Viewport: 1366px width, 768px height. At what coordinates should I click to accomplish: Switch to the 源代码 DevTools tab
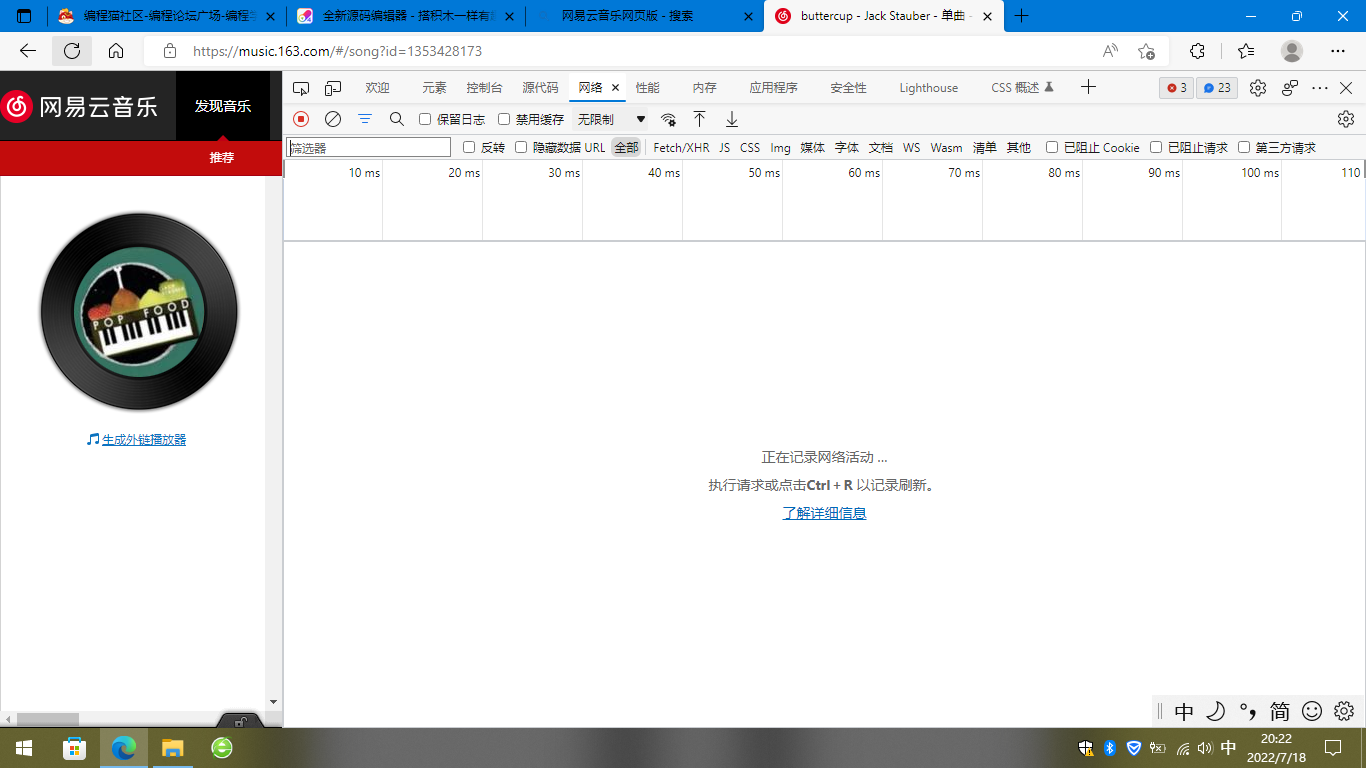pos(540,88)
